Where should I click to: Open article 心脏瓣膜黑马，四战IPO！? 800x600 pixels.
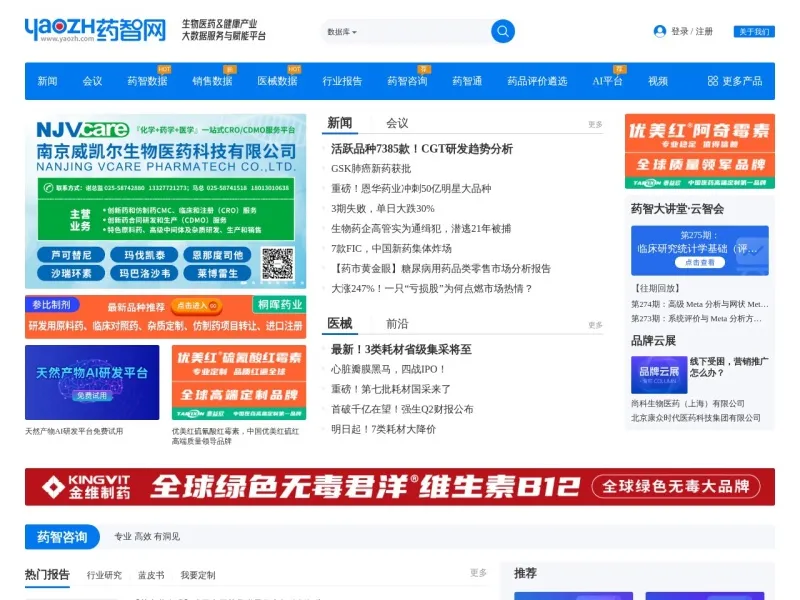(389, 369)
